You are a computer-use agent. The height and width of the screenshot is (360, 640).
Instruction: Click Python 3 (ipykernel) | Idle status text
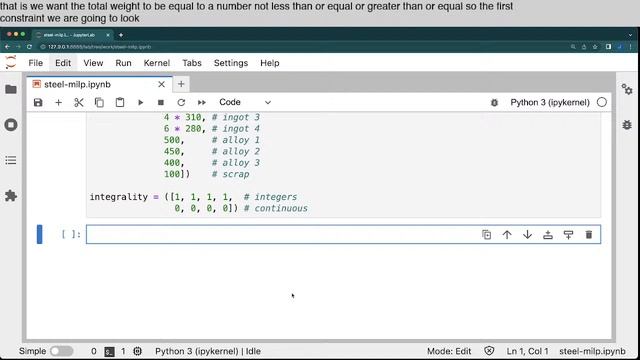tap(208, 351)
